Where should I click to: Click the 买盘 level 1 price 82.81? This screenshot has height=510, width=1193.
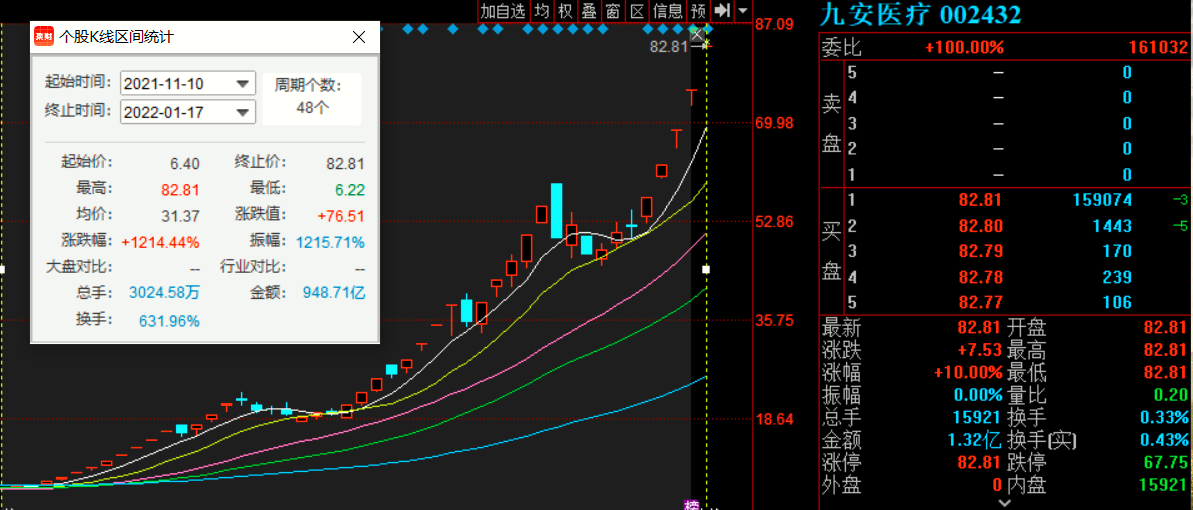[981, 201]
